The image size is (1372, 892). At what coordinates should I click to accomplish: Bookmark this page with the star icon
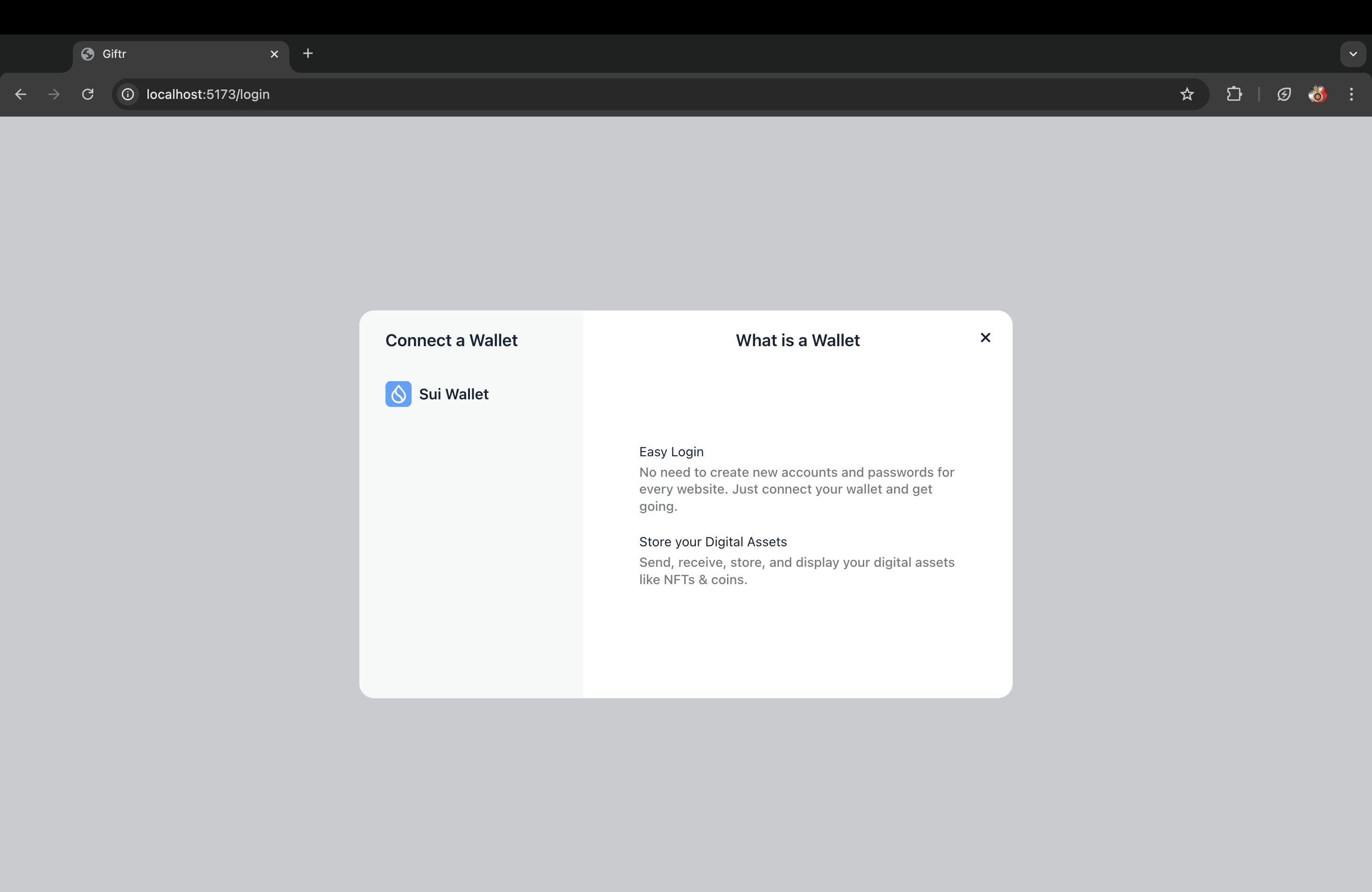click(x=1186, y=94)
